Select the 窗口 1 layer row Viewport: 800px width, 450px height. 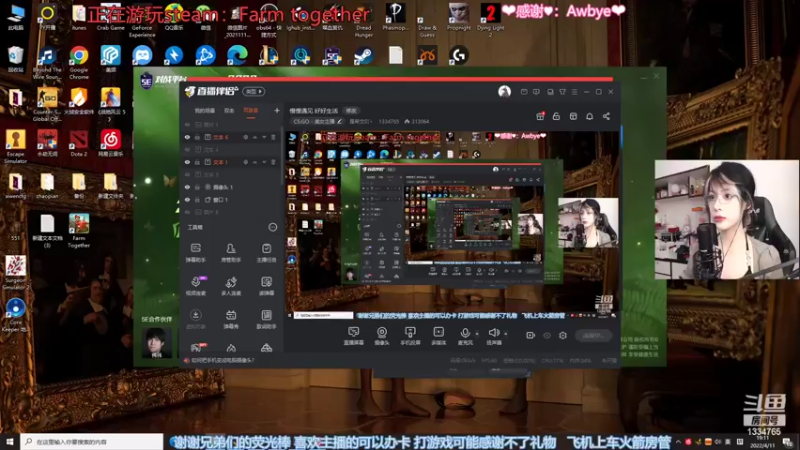click(x=232, y=199)
